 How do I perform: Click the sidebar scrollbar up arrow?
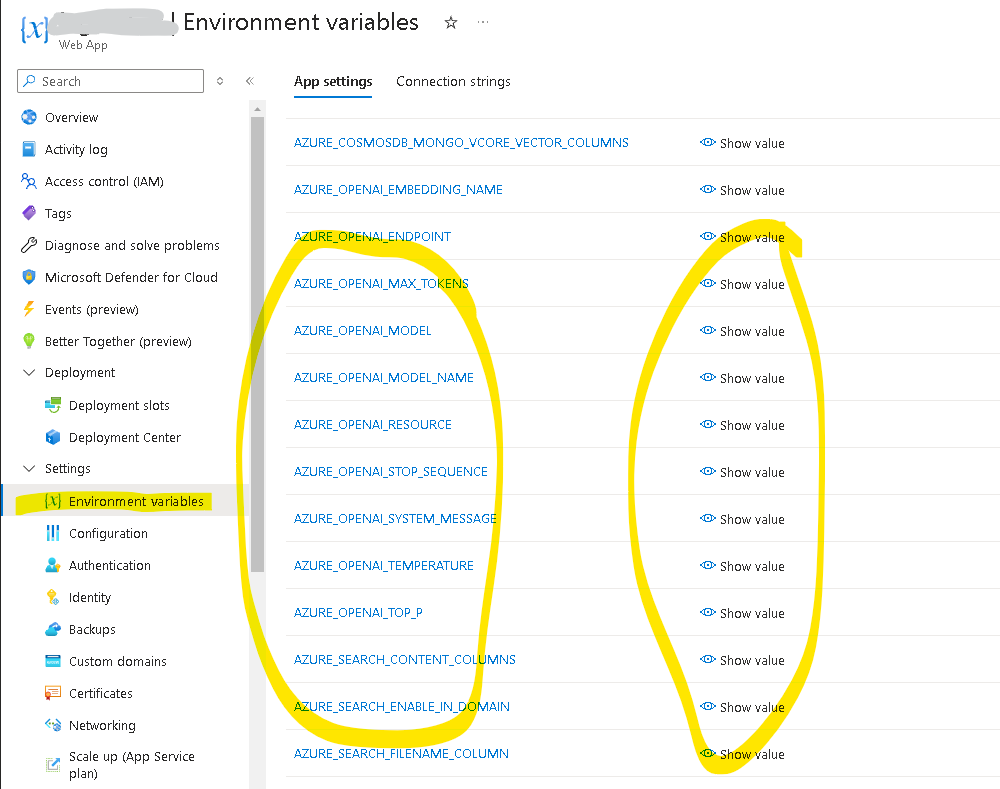[258, 109]
